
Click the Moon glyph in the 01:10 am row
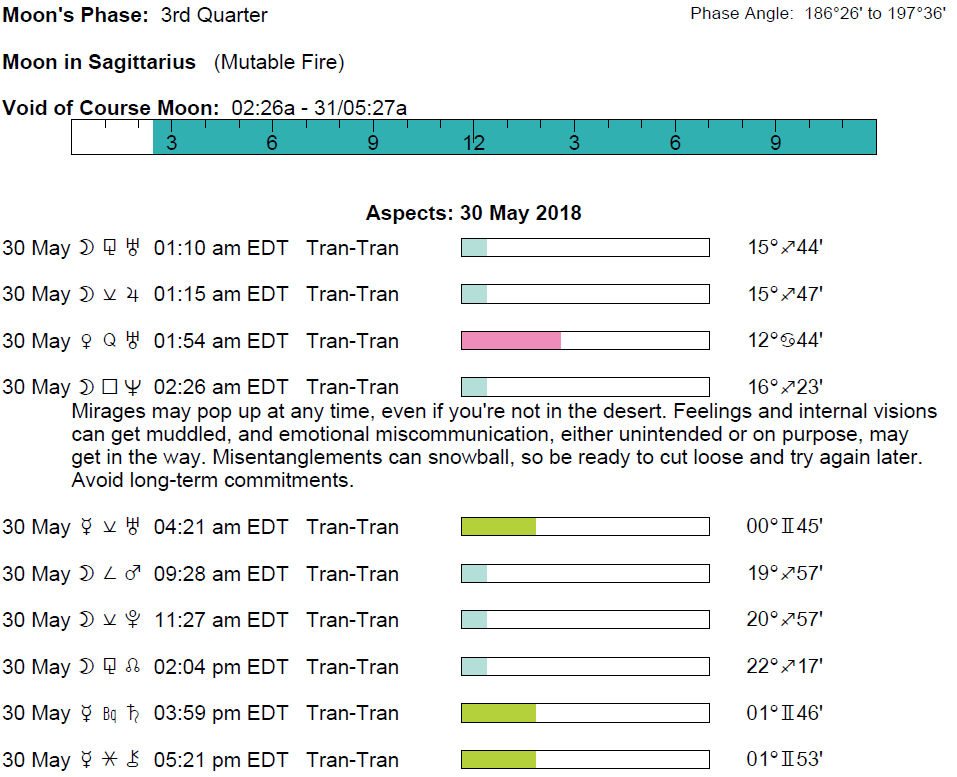click(87, 248)
